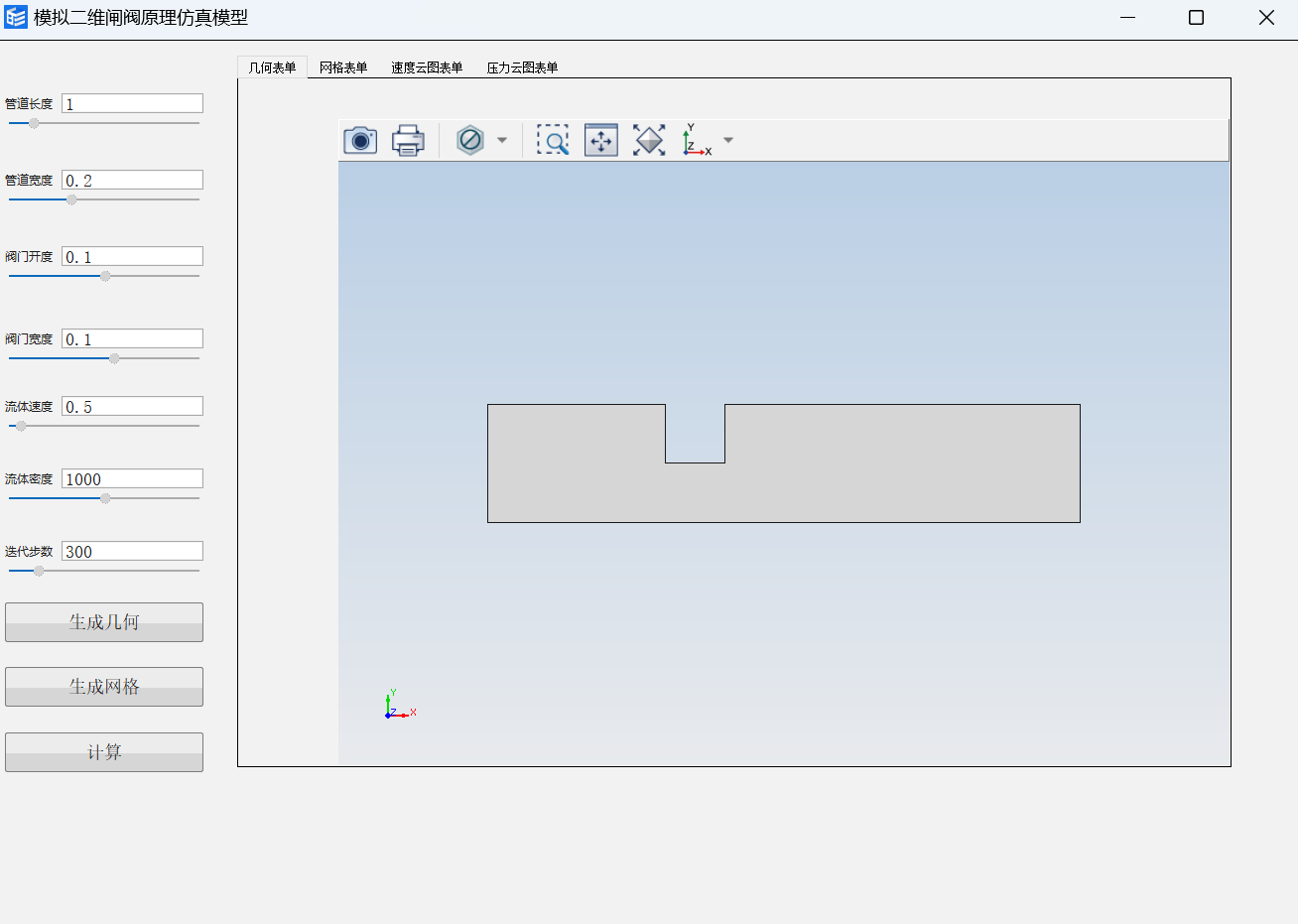Screen dimensions: 1298x924
Task: Click the 生成网格 button
Action: click(104, 687)
